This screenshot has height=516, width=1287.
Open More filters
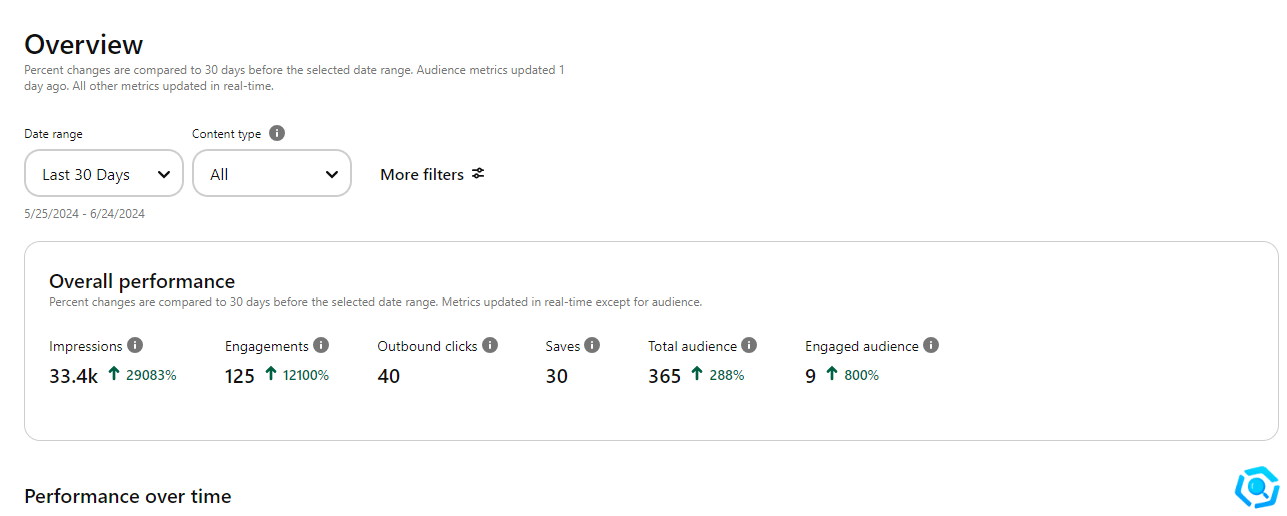point(432,174)
